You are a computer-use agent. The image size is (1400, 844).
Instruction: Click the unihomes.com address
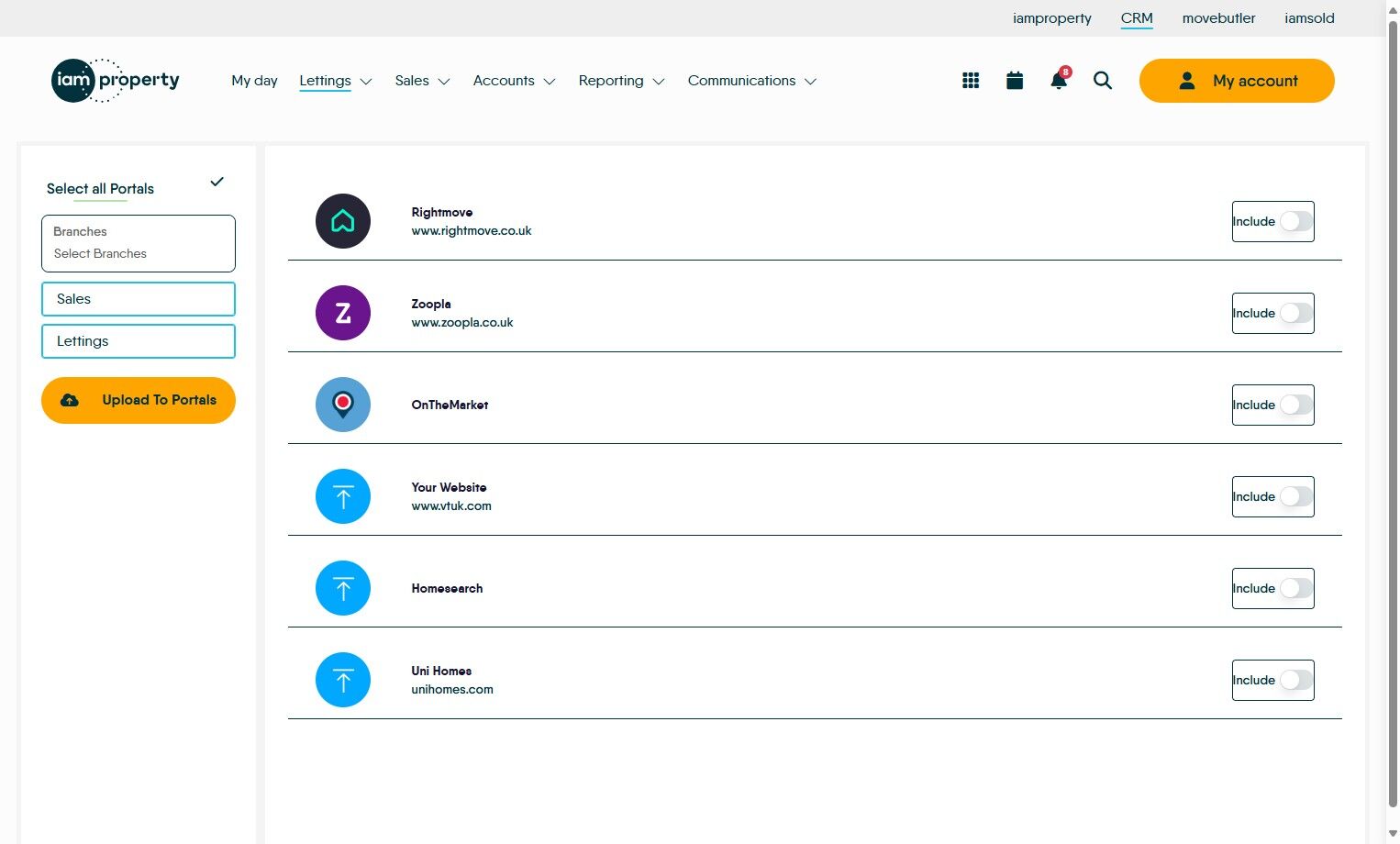452,690
